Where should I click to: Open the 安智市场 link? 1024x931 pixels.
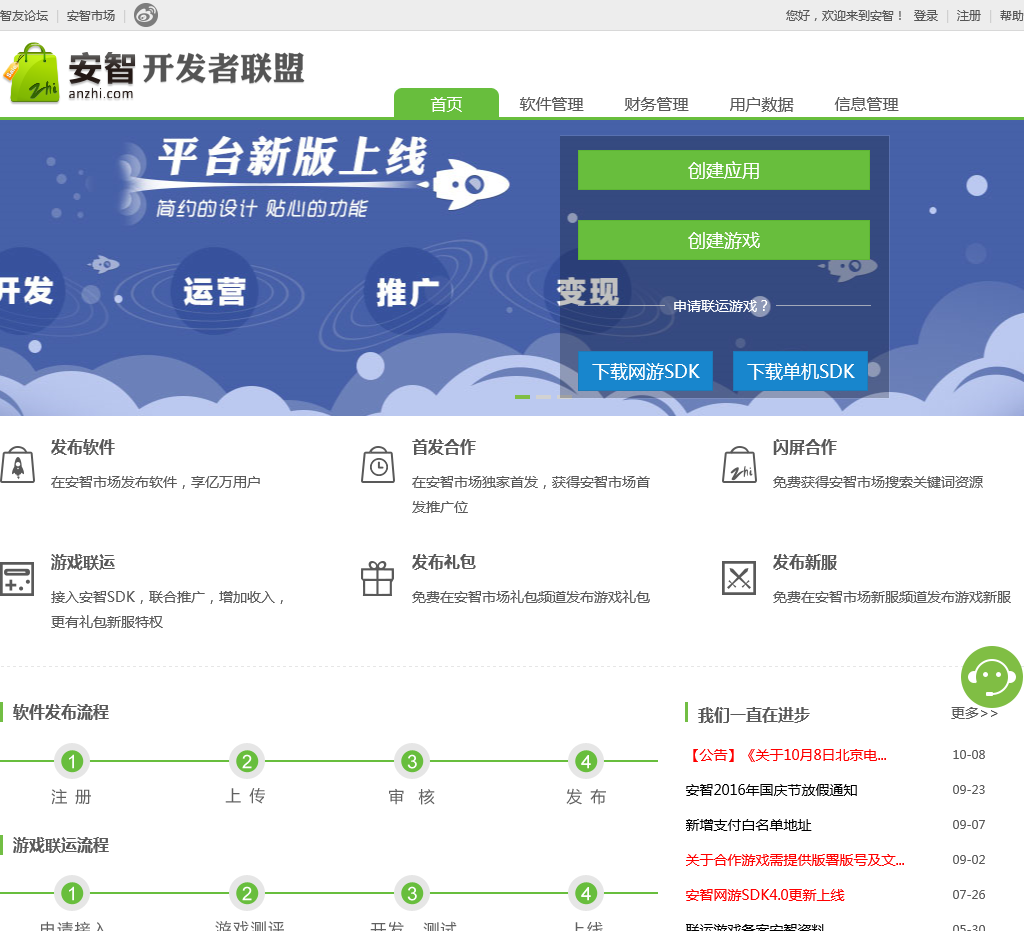click(x=91, y=16)
